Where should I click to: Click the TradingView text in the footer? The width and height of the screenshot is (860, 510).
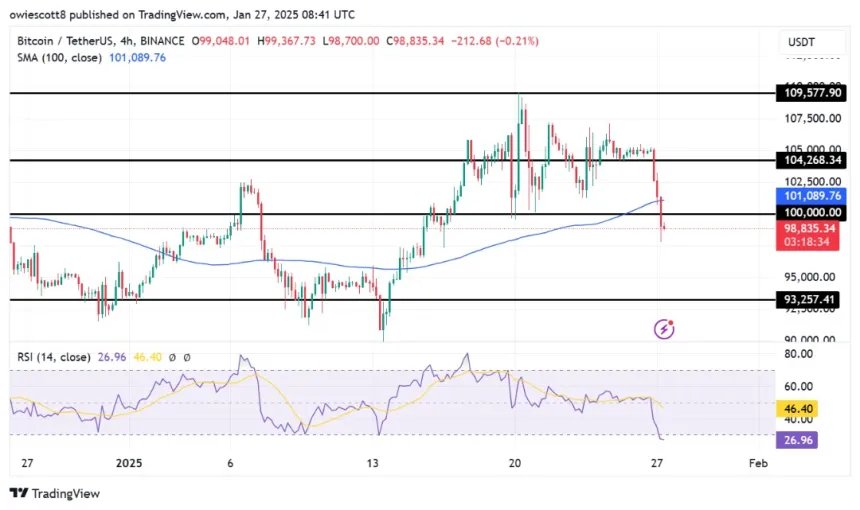tap(66, 493)
